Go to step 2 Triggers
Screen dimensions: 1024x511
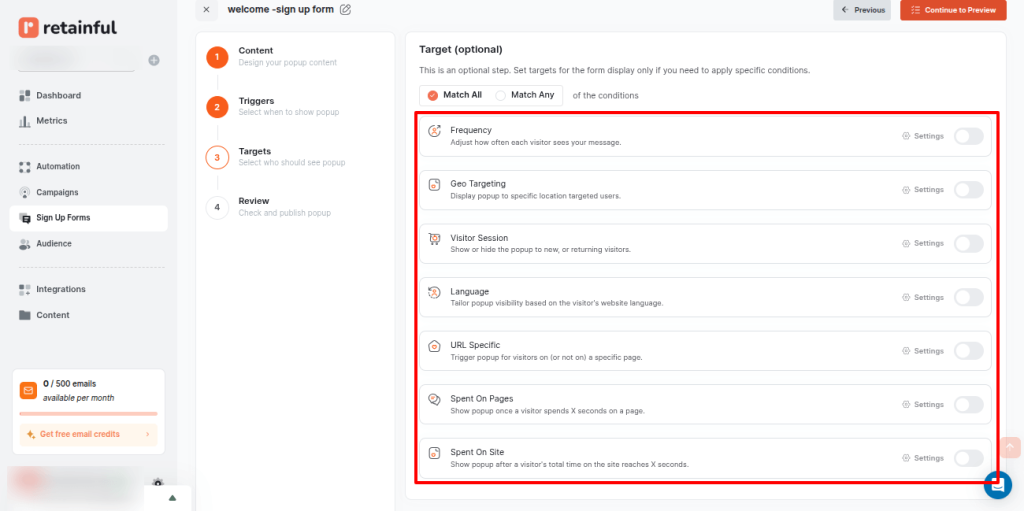(x=217, y=107)
